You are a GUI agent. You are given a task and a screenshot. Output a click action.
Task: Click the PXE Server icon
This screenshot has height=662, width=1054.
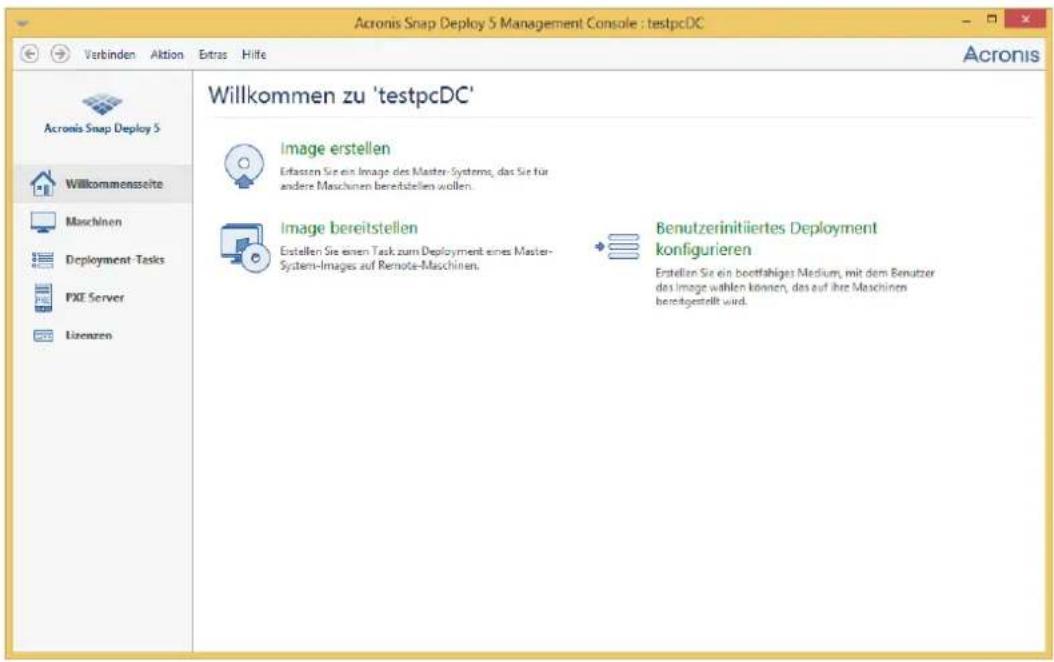(43, 298)
